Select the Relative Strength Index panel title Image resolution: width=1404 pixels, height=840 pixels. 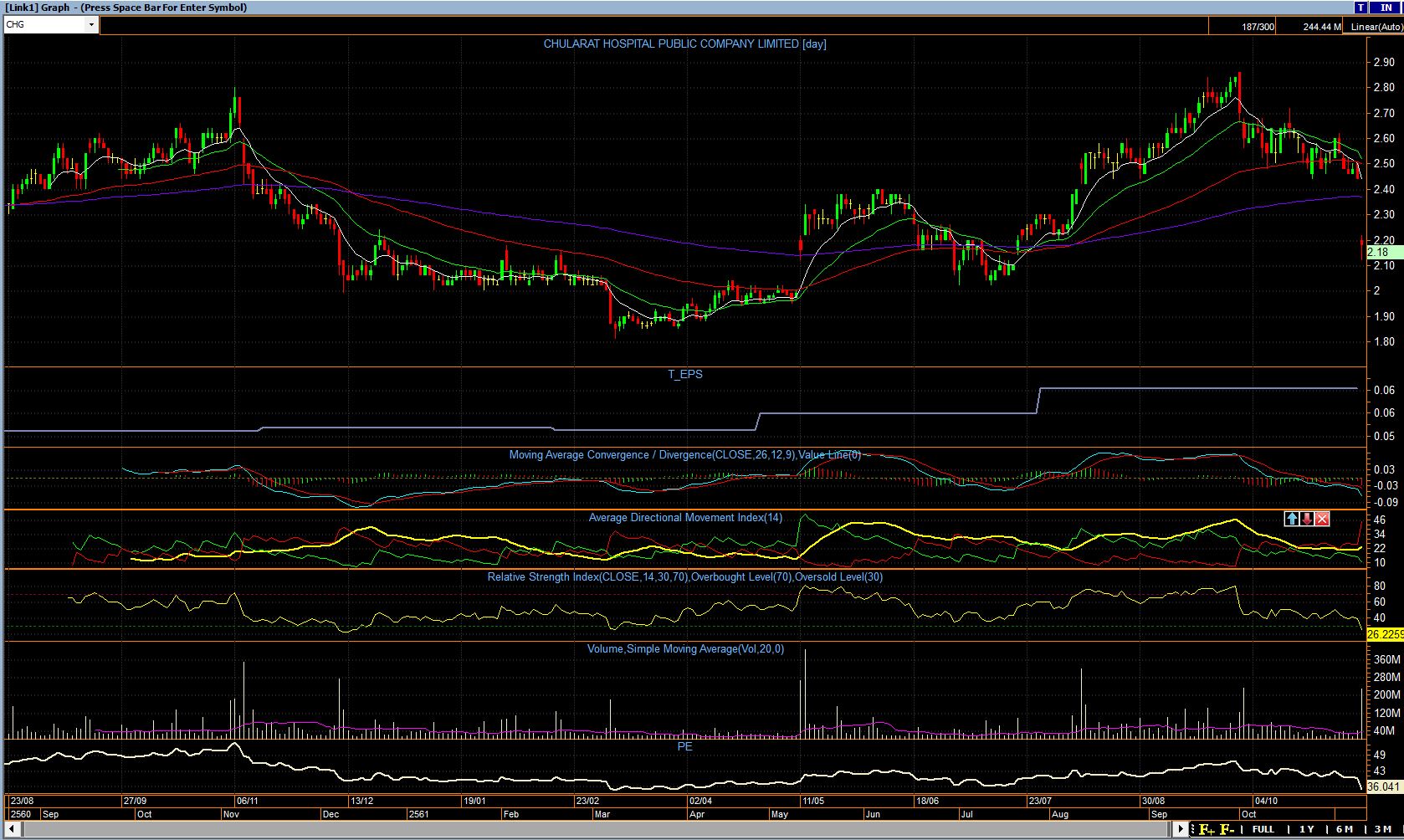point(684,577)
